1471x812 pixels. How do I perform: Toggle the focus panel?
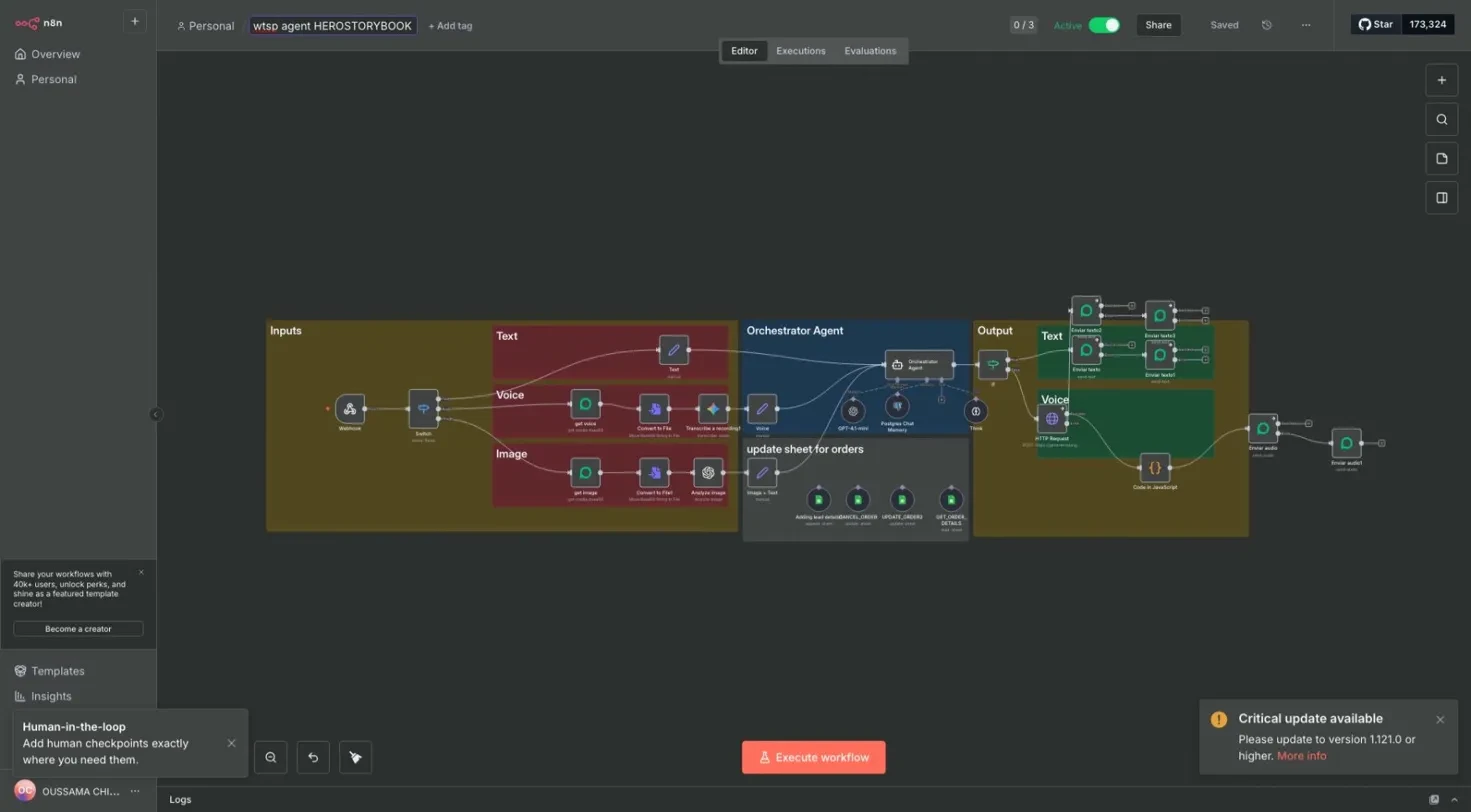coord(1441,197)
